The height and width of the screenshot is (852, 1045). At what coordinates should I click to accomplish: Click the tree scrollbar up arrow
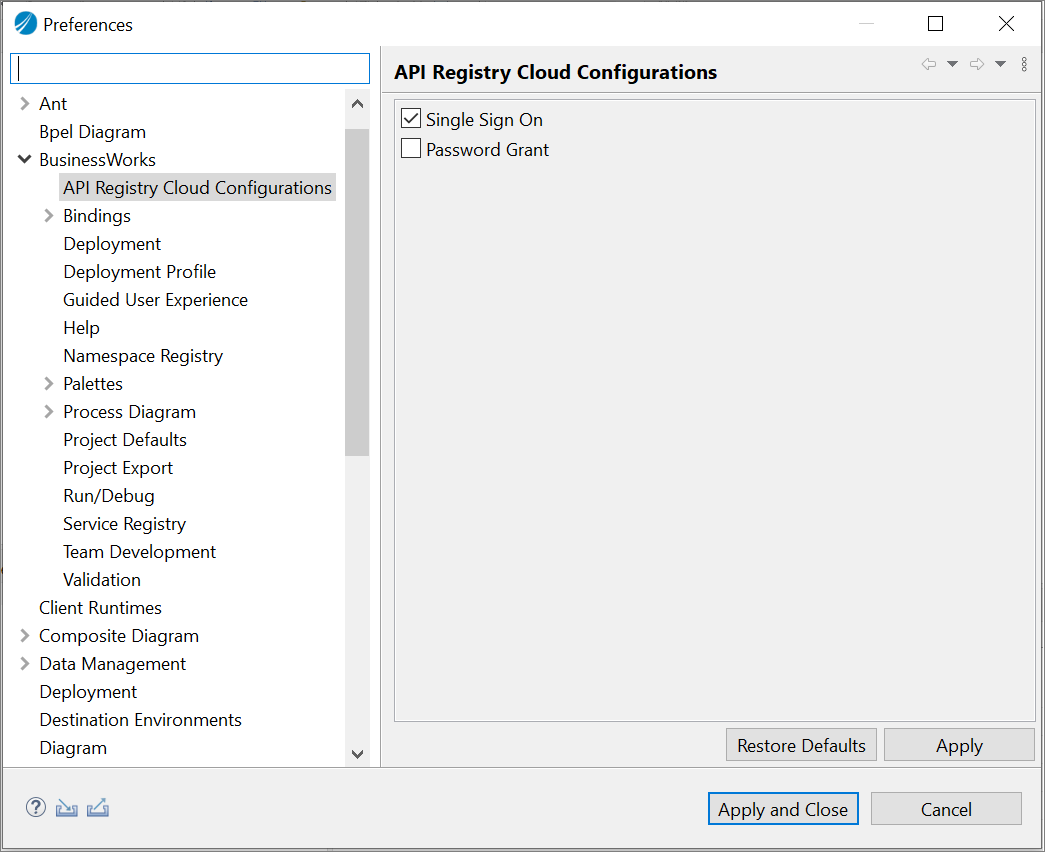tap(357, 104)
